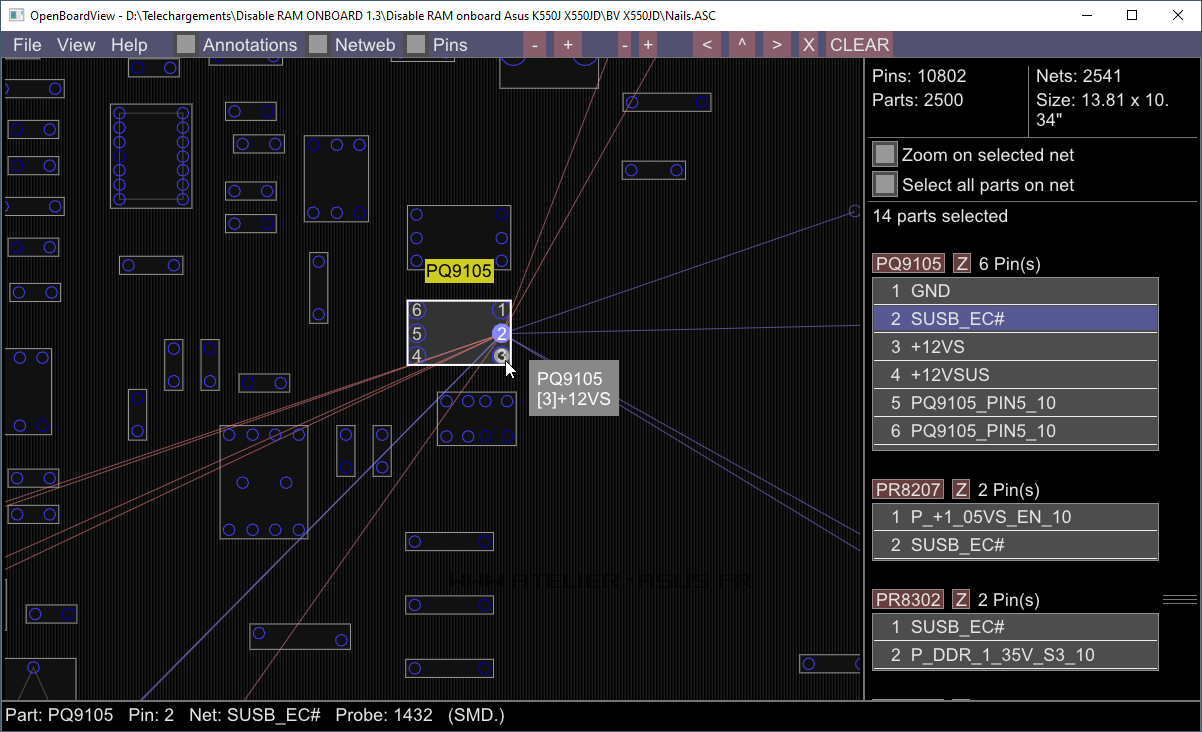Click the larger minus button next to Pins
This screenshot has width=1202, height=732.
535,45
